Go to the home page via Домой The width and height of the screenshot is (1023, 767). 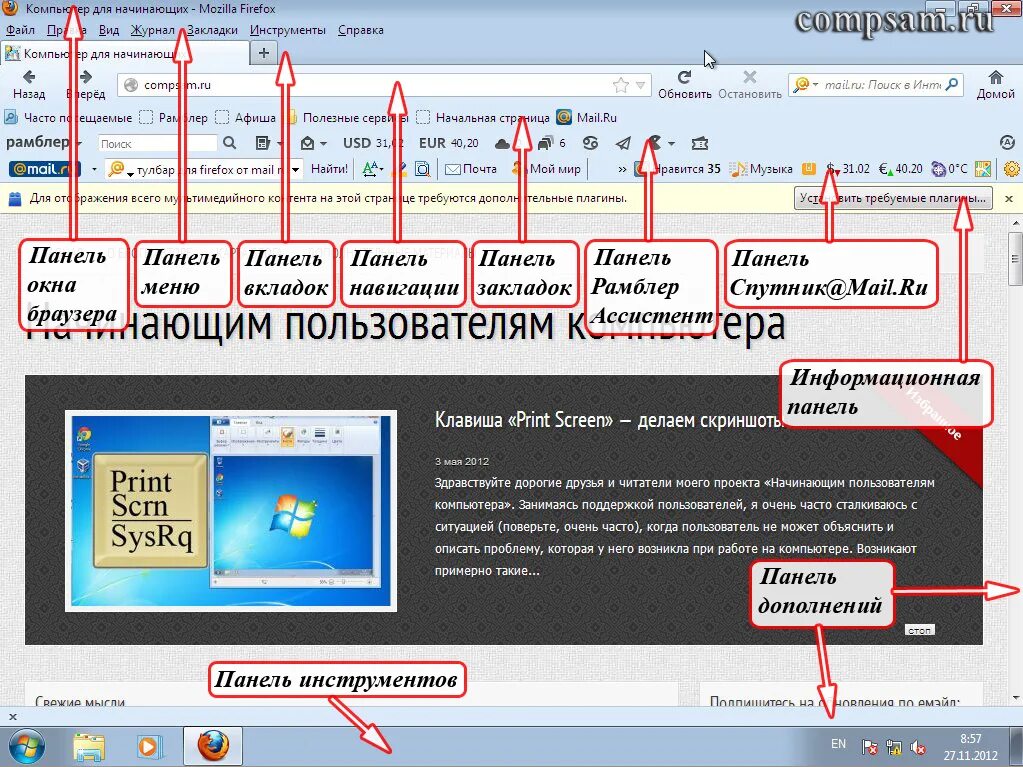click(x=995, y=85)
